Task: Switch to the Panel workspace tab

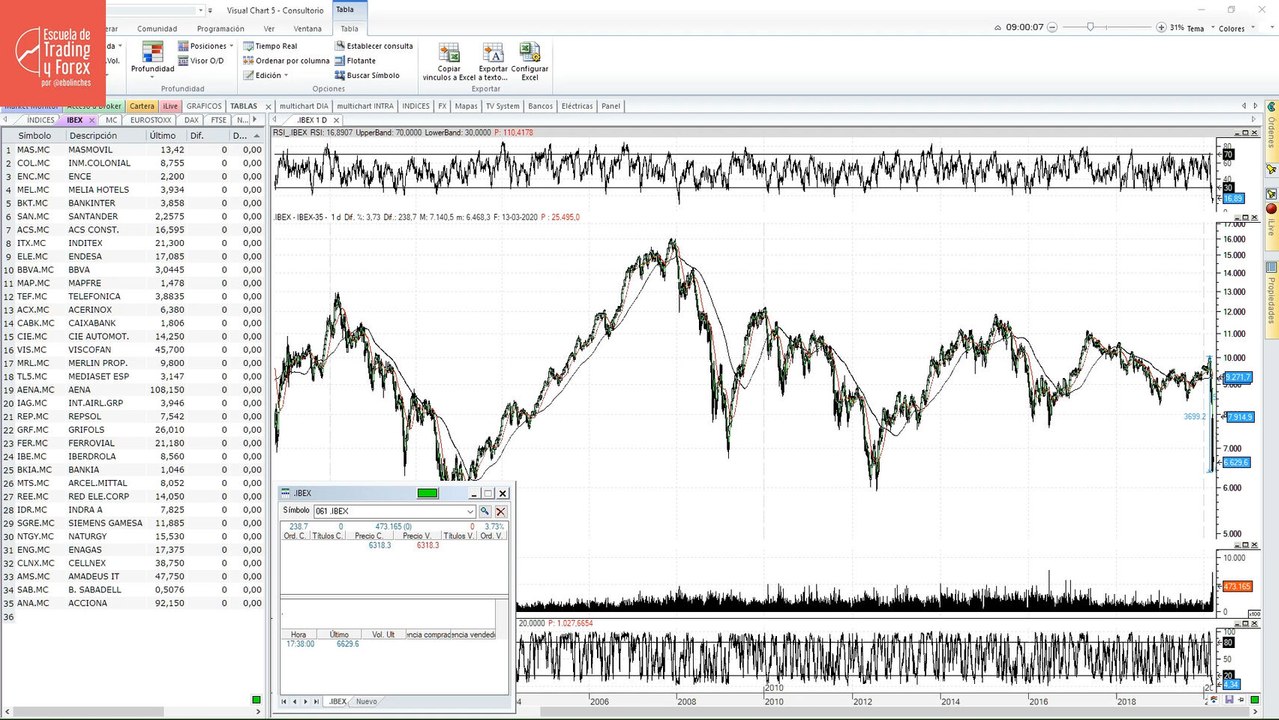Action: (611, 106)
